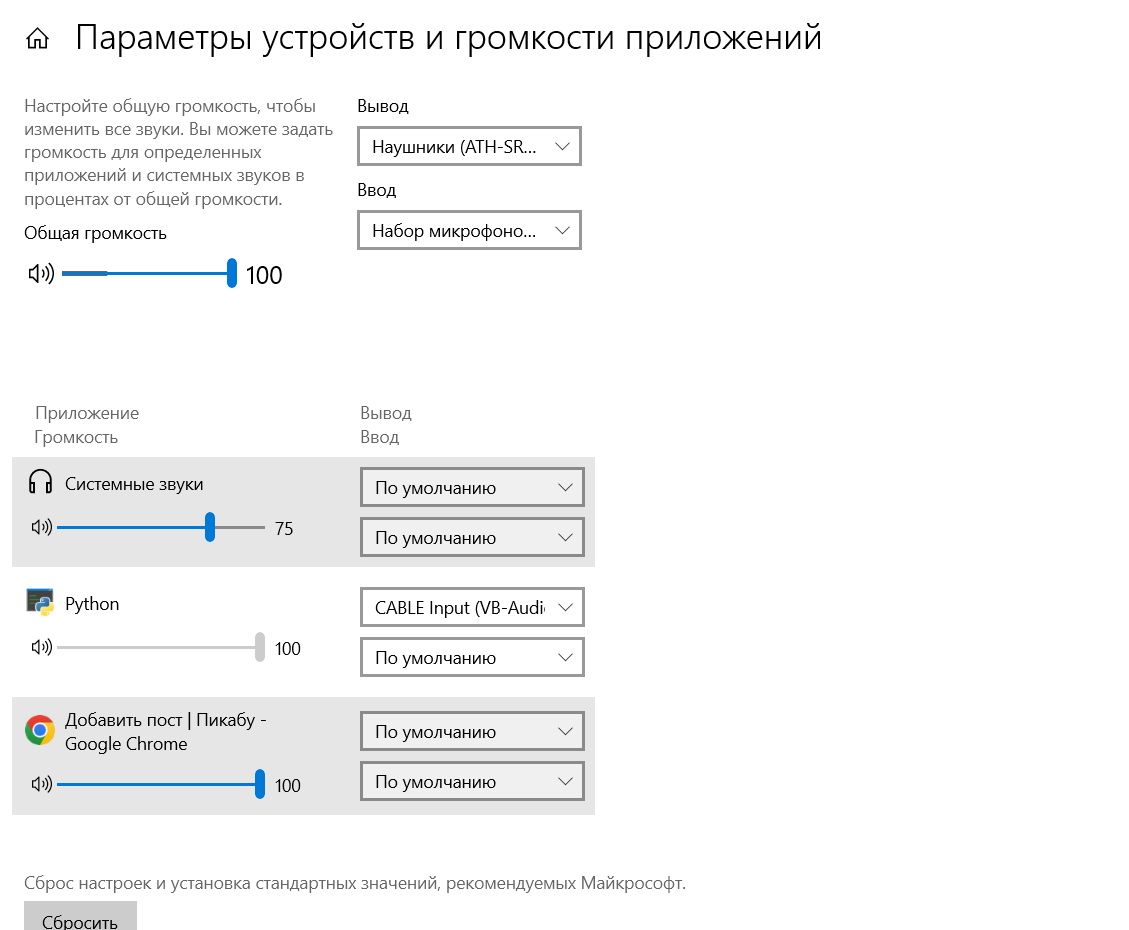Click the Python volume slider
The height and width of the screenshot is (930, 1129).
click(x=161, y=647)
